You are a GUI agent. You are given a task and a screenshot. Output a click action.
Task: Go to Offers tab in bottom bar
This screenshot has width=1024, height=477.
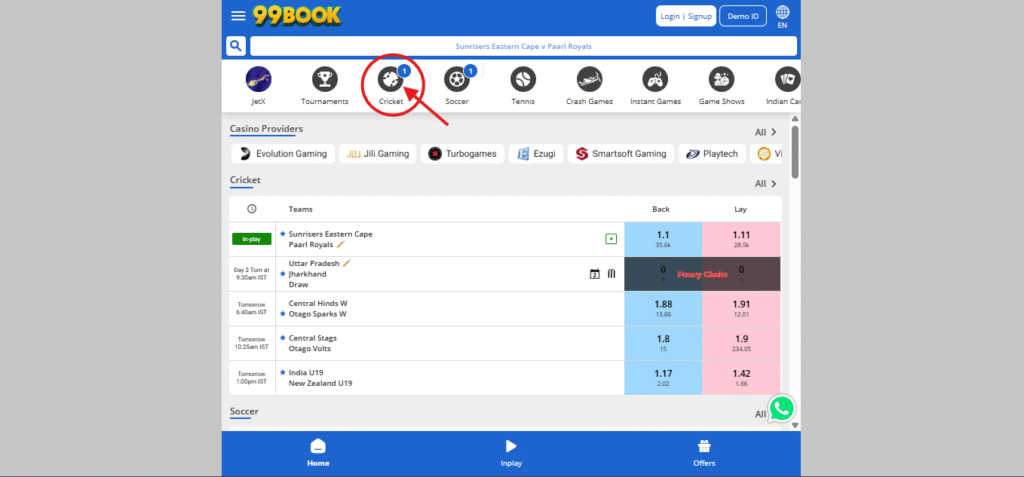coord(704,453)
